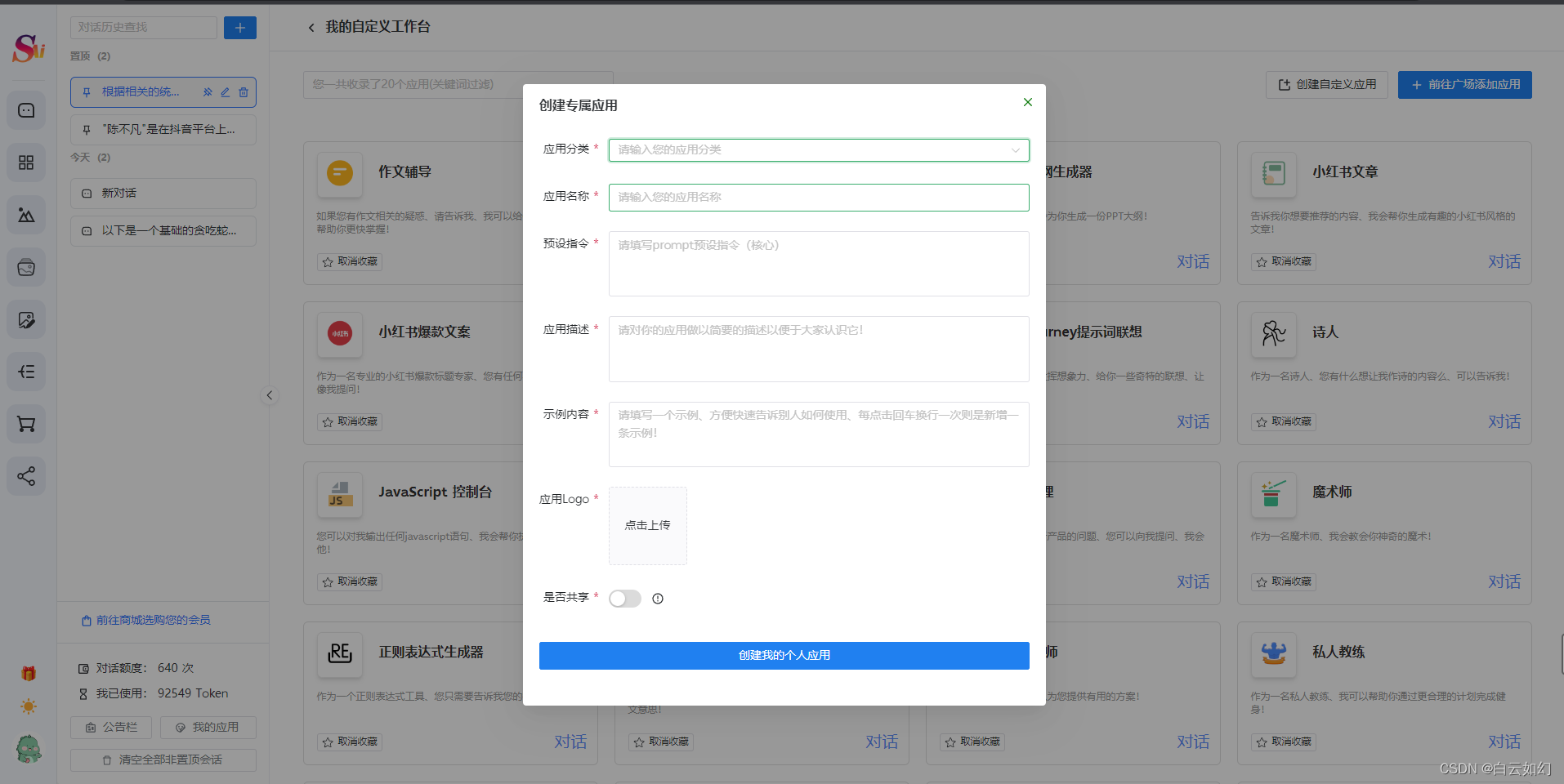Viewport: 1564px width, 784px height.
Task: Toggle the 是否共享 switch
Action: point(625,599)
